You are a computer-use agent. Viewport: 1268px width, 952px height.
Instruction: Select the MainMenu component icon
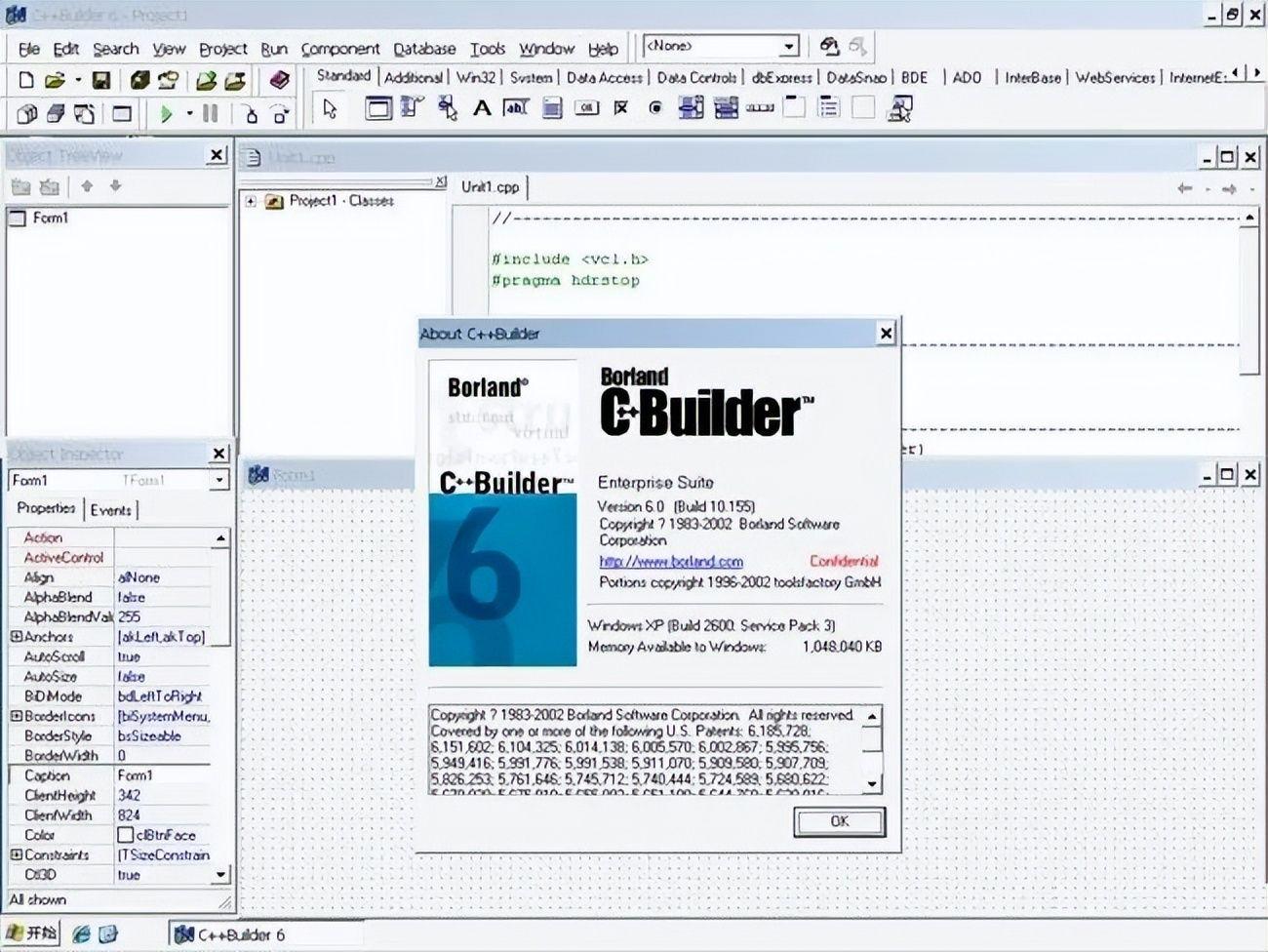point(412,108)
